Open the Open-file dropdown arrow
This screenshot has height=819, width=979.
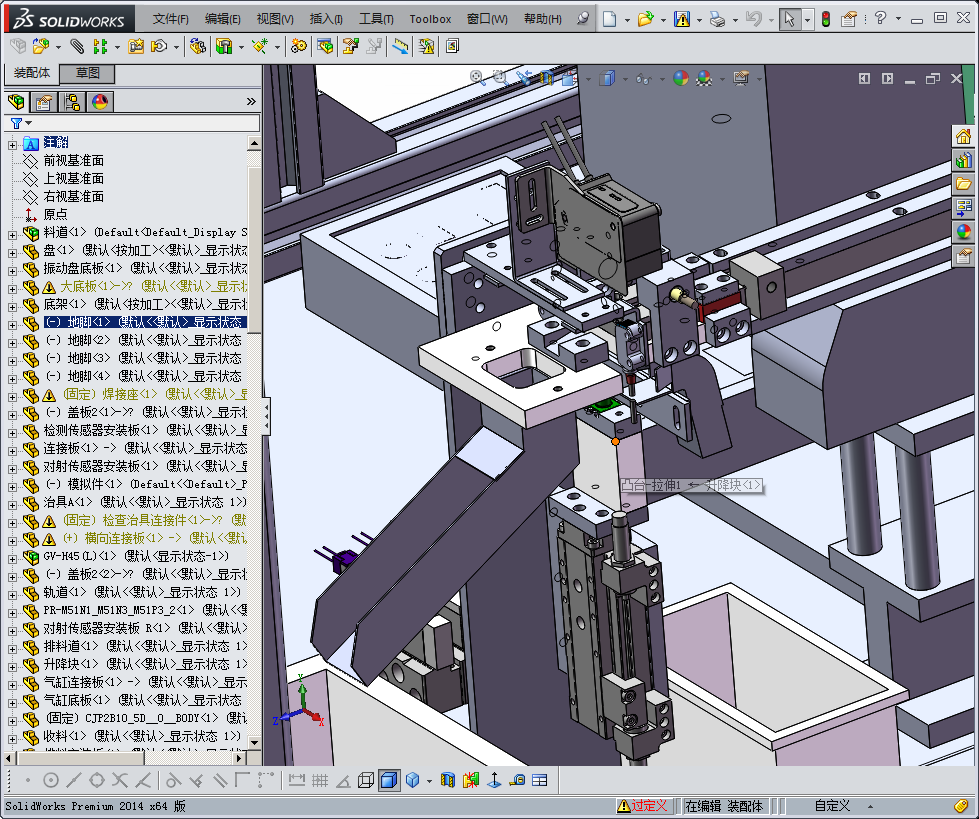point(662,19)
